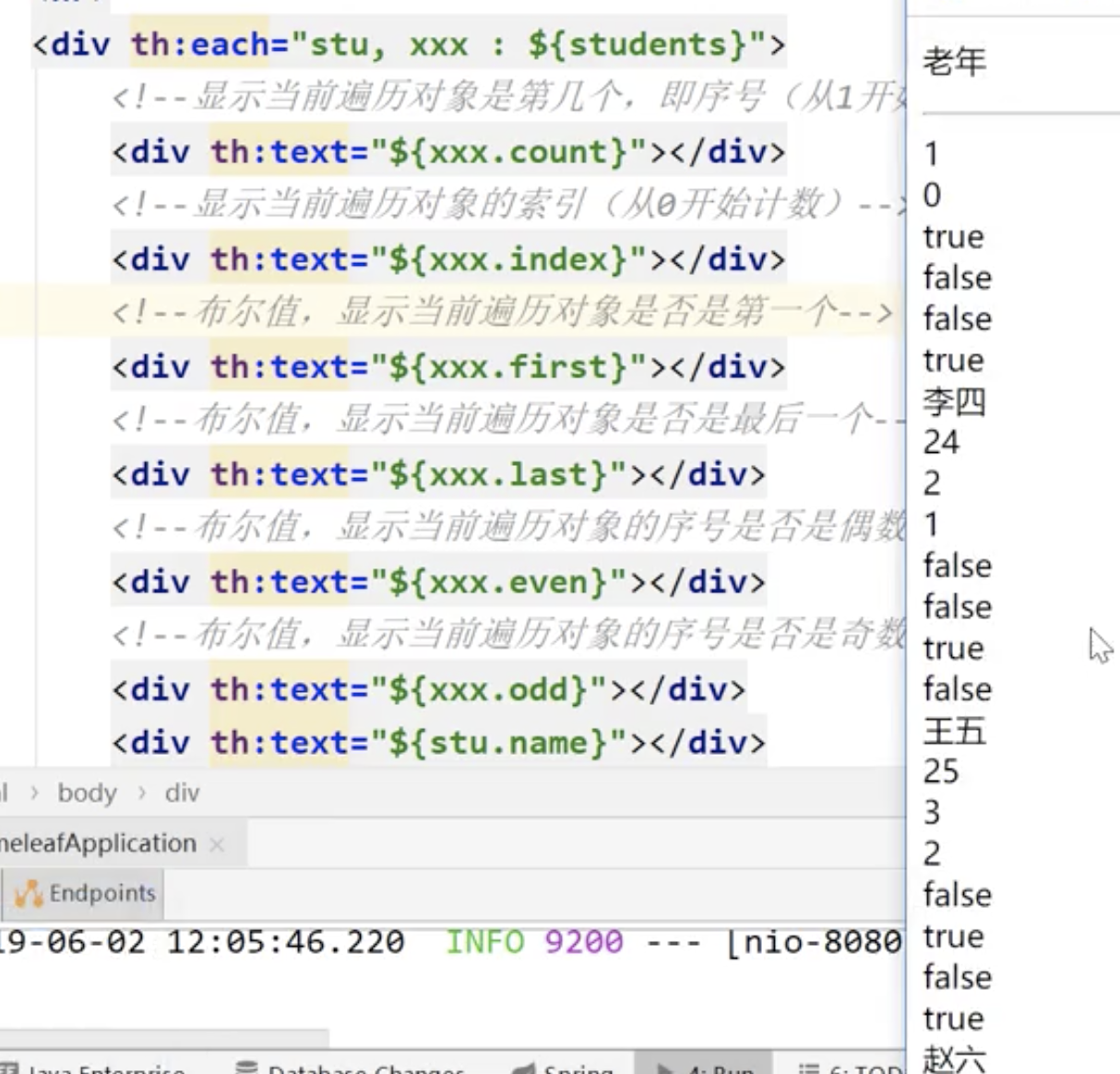Click the comment about 序号 从1开始

[508, 98]
